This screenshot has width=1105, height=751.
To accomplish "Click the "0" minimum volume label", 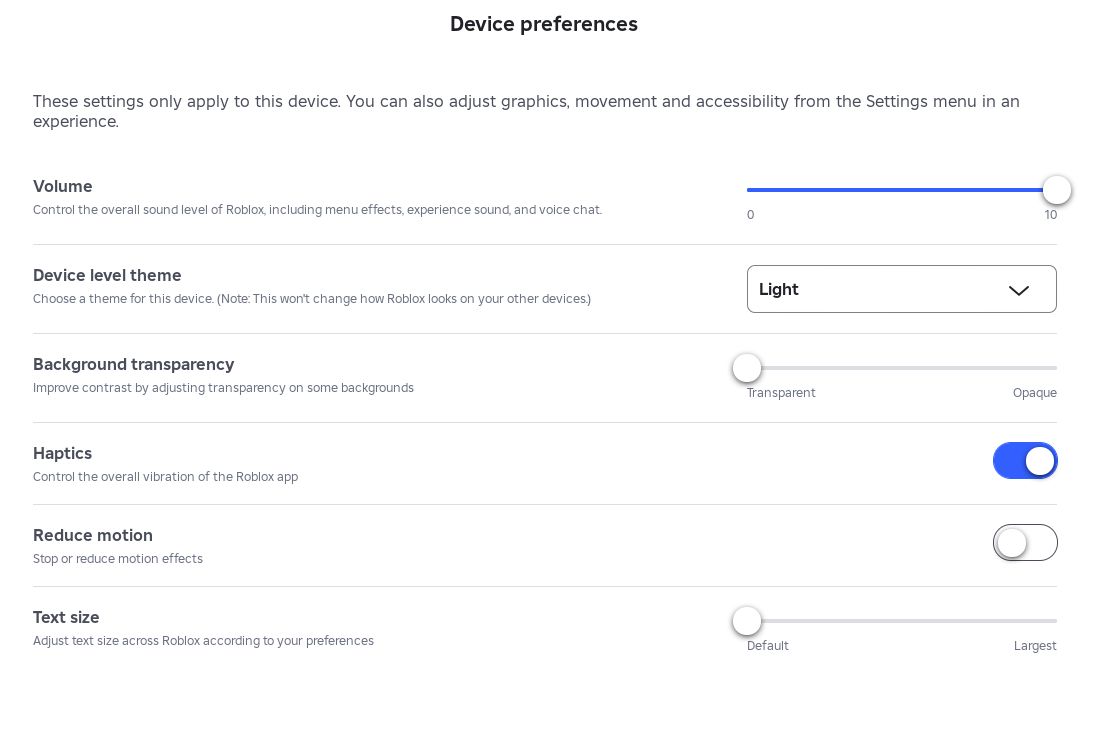I will pos(751,215).
